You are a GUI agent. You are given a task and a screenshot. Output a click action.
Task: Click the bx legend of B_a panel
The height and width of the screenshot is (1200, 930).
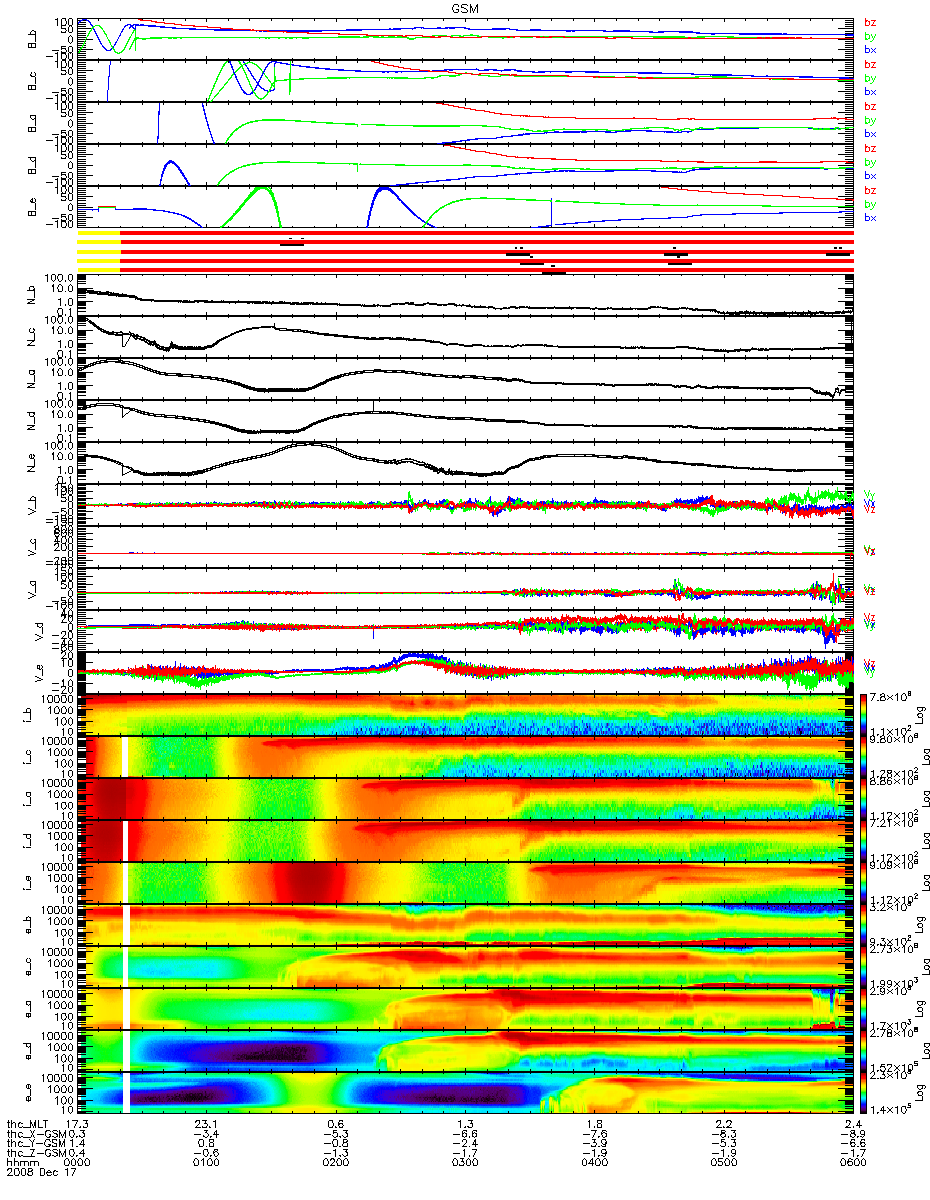point(869,133)
